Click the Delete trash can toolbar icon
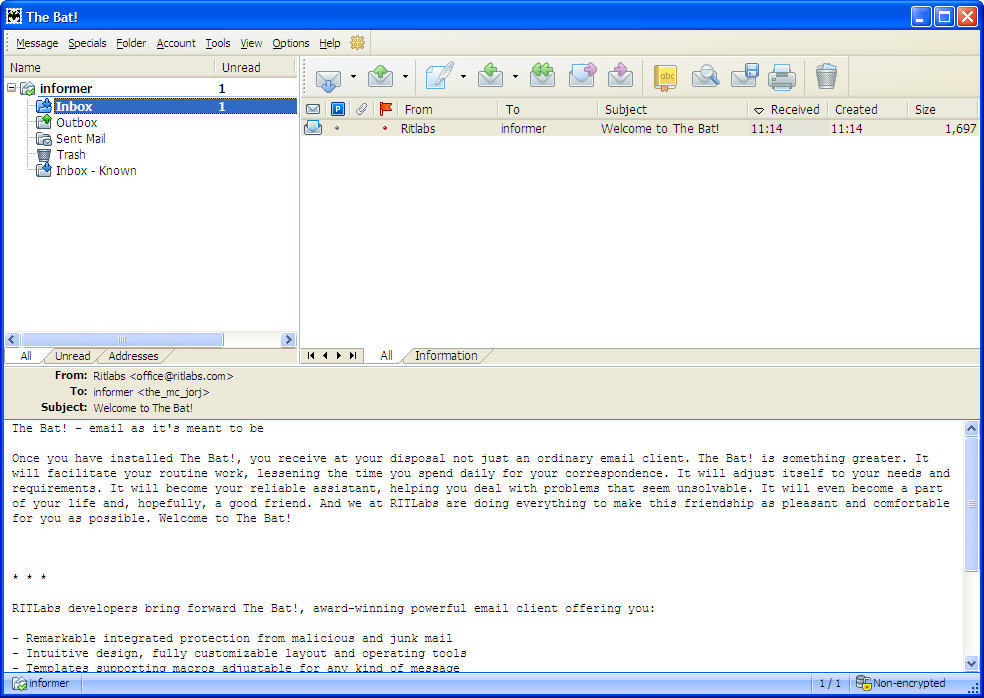The image size is (984, 698). [826, 76]
